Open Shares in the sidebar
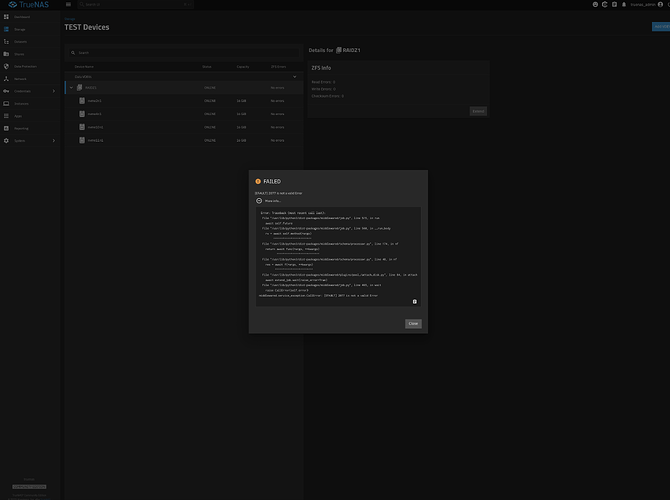The image size is (670, 500). 30,54
